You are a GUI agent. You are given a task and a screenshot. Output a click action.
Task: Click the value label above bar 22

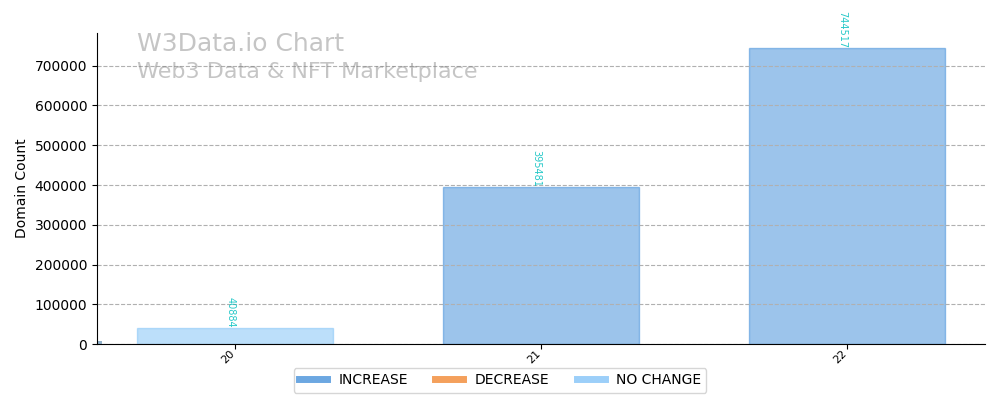tap(843, 29)
